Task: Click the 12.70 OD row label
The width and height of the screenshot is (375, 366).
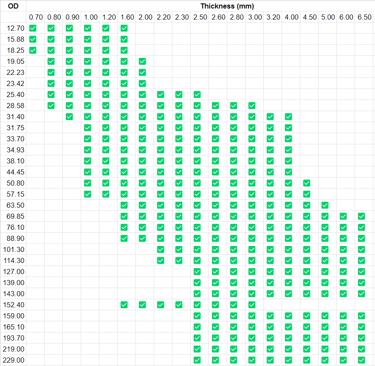Action: pyautogui.click(x=15, y=28)
